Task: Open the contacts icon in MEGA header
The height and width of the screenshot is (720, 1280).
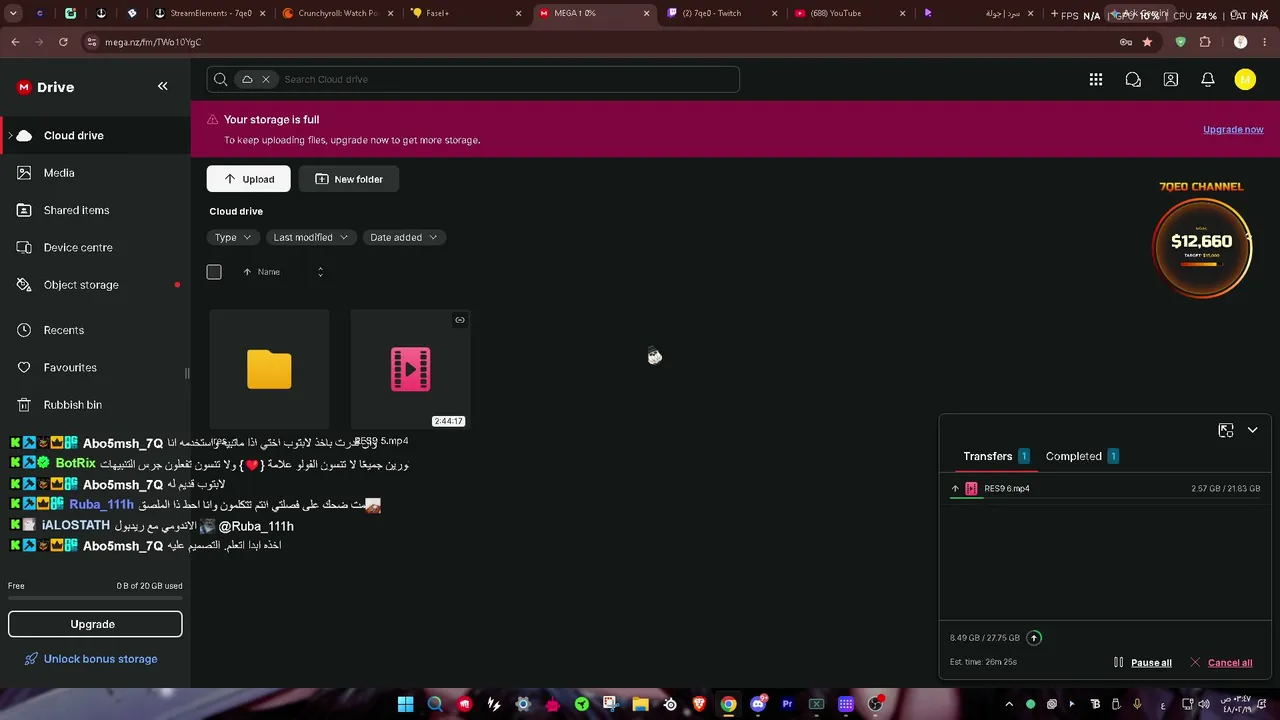Action: pyautogui.click(x=1171, y=80)
